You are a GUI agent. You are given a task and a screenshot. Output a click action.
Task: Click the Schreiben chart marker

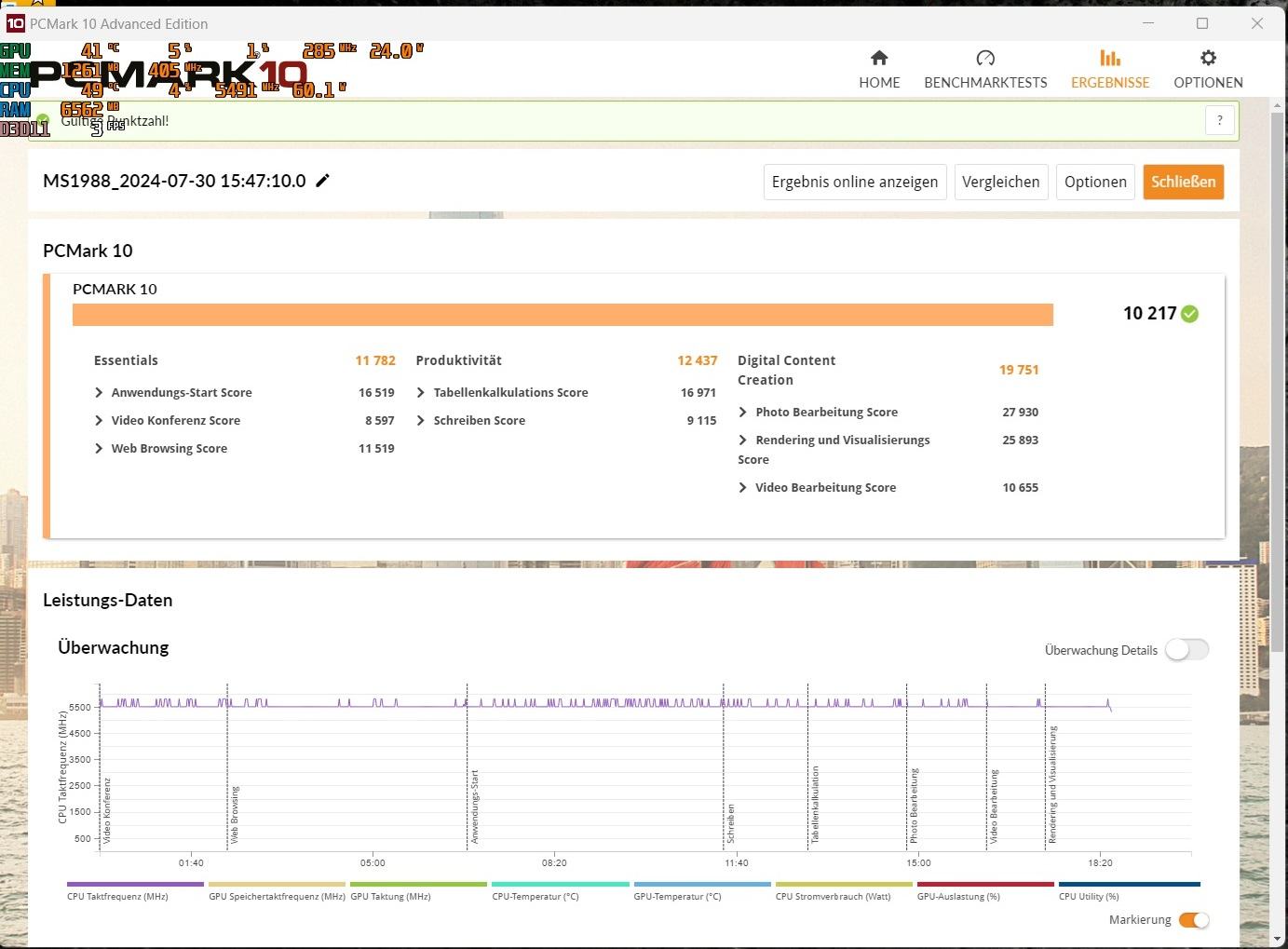pyautogui.click(x=731, y=823)
